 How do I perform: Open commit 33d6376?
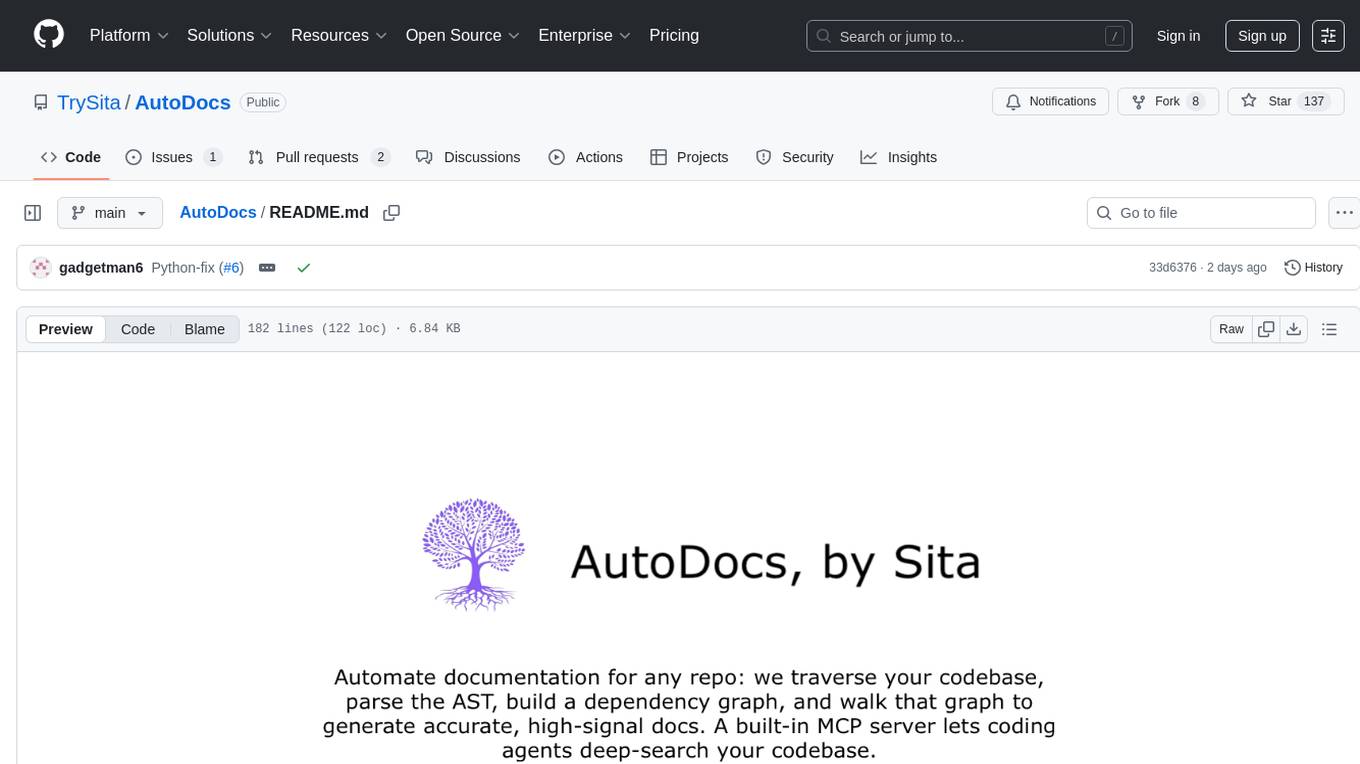[1173, 268]
